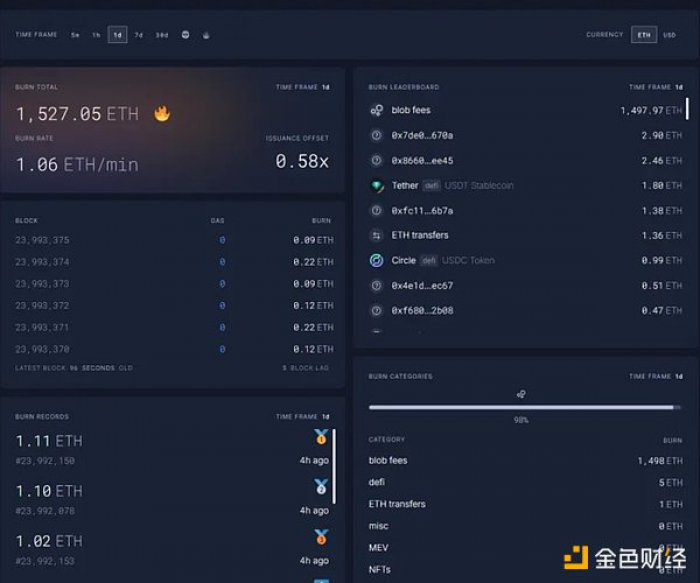Image resolution: width=700 pixels, height=583 pixels.
Task: Select ETH as display currency
Action: [644, 35]
